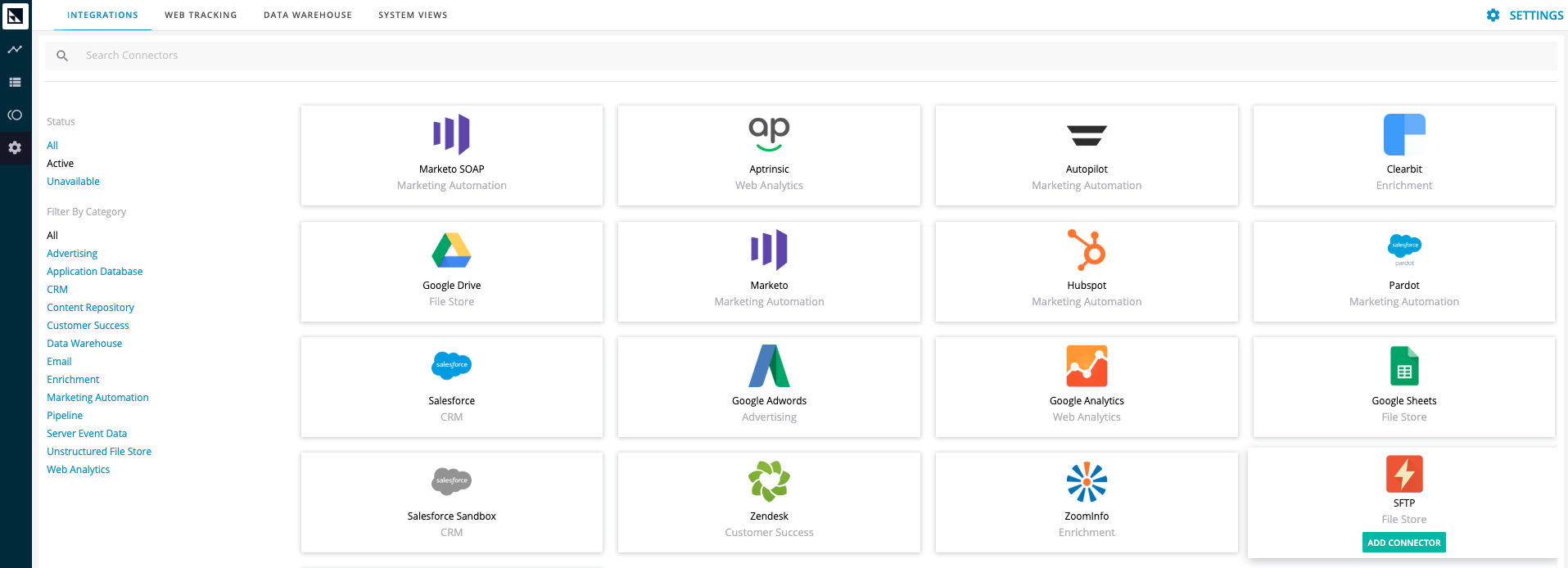Select the All category filter
Screen dimensions: 1568x568
click(52, 236)
